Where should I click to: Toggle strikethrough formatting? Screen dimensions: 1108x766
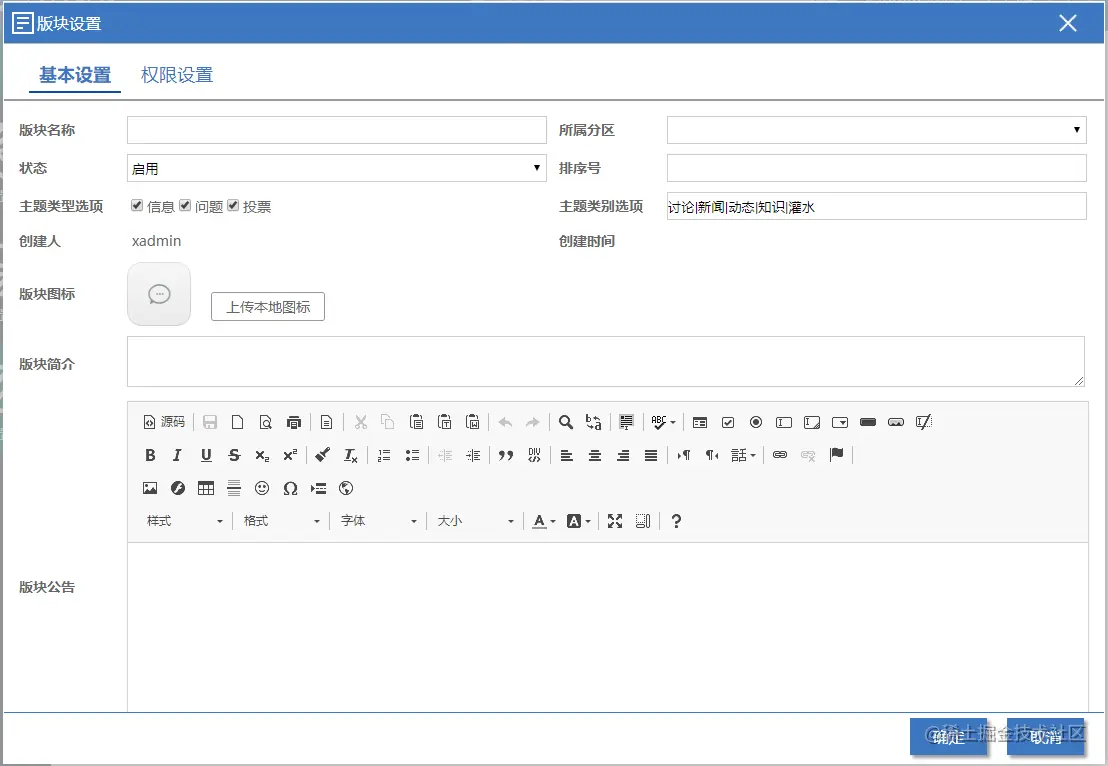click(x=234, y=455)
